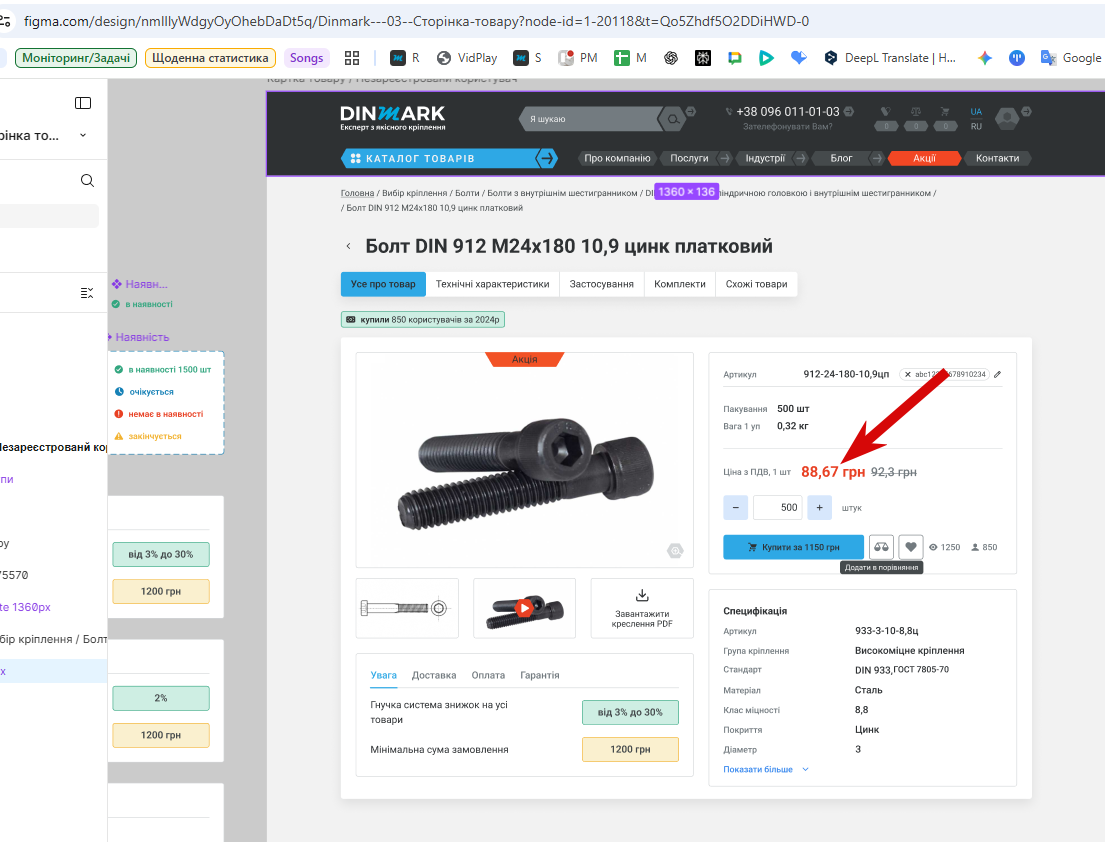The width and height of the screenshot is (1105, 842).
Task: Open the DeepL Translate bookmark
Action: point(889,58)
